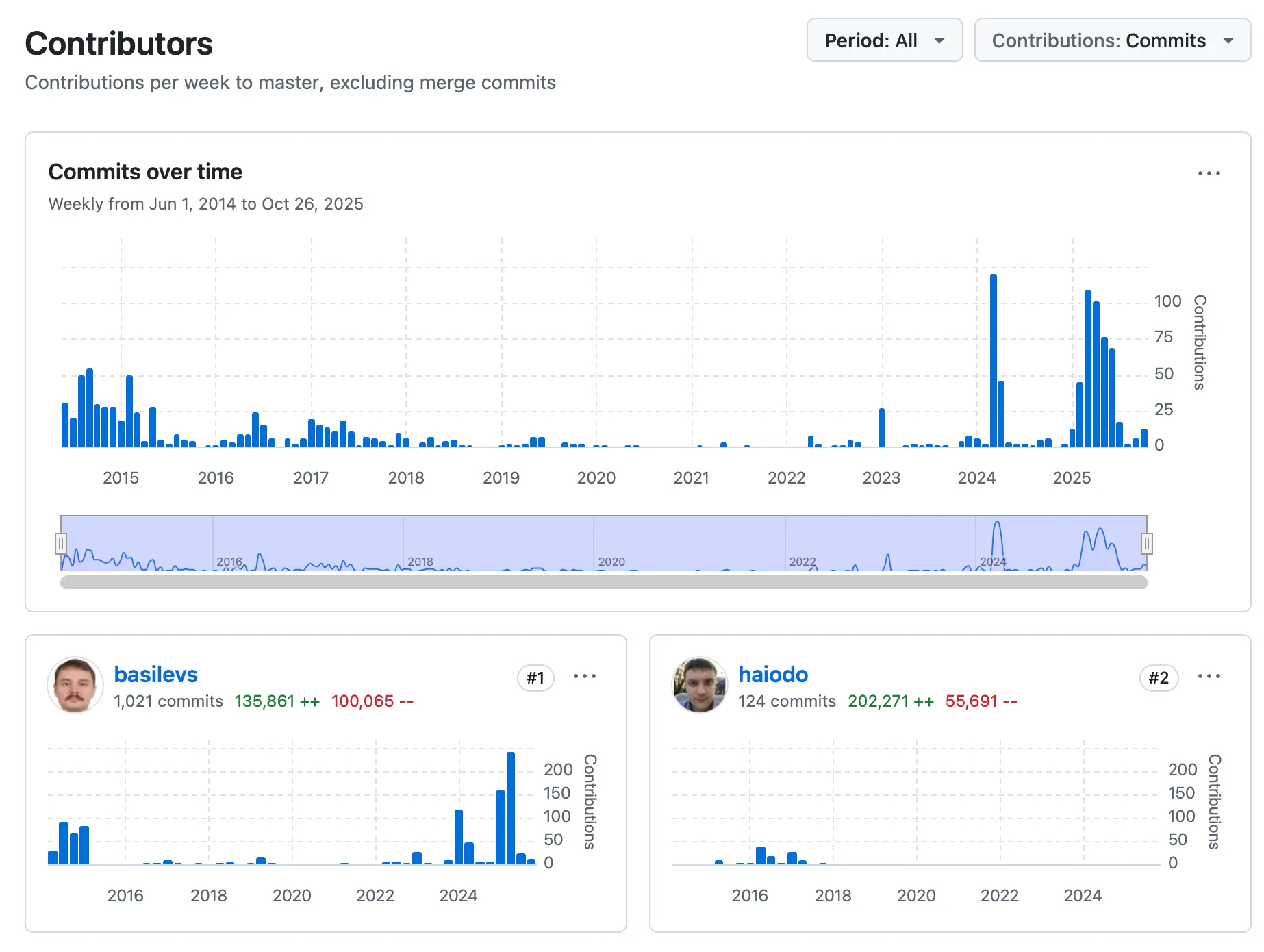This screenshot has height=952, width=1264.
Task: Click haiodo profile avatar
Action: click(699, 685)
